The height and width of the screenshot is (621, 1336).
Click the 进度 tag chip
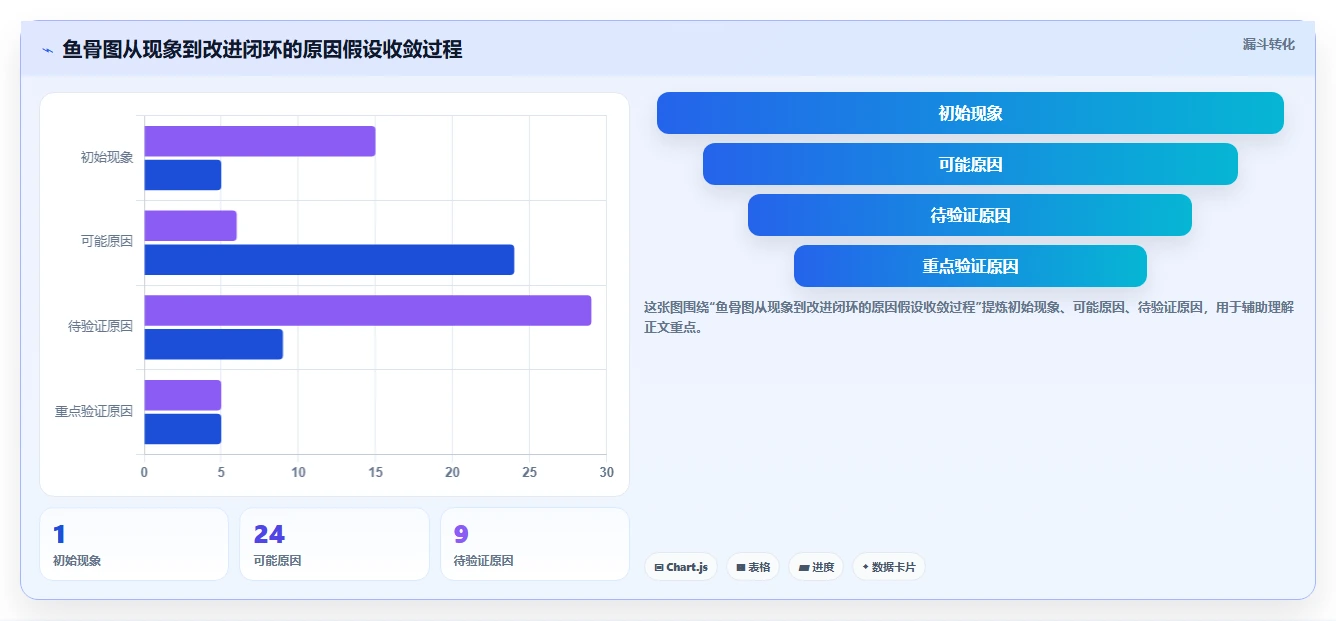click(x=816, y=567)
